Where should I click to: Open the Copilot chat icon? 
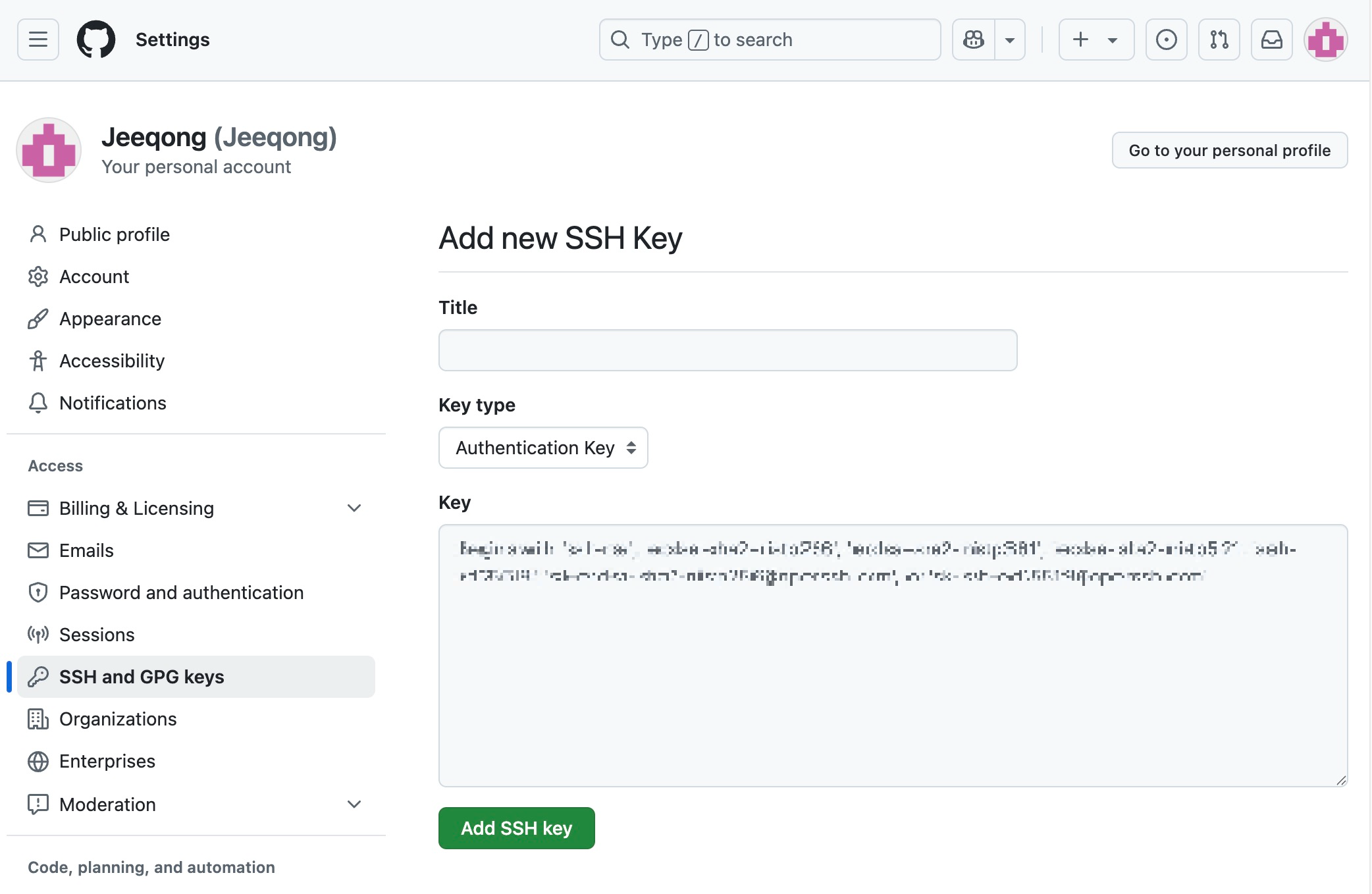974,39
